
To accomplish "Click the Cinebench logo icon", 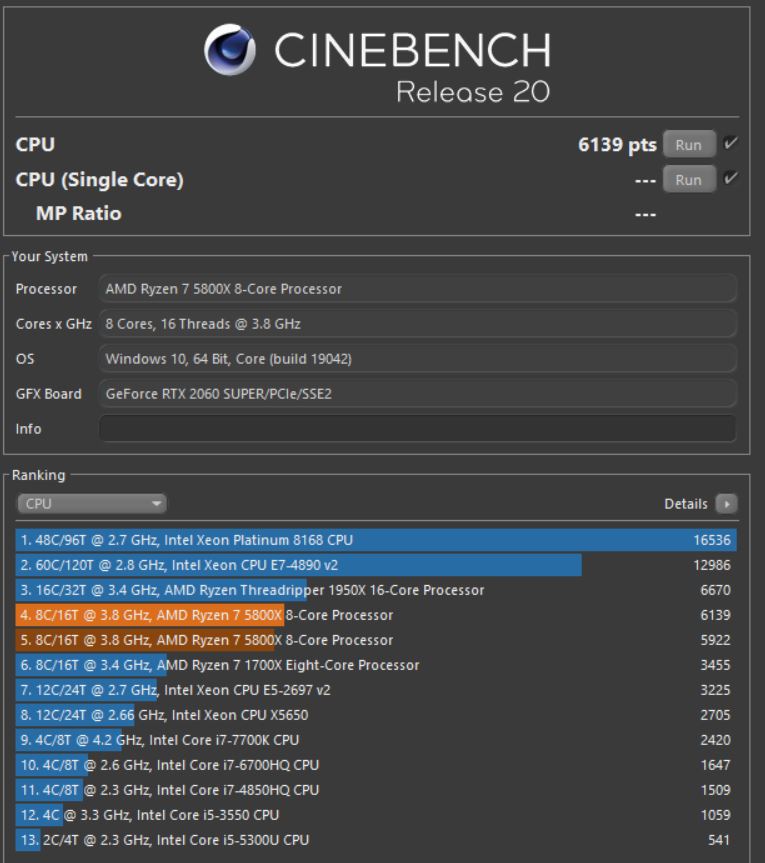I will pyautogui.click(x=230, y=50).
